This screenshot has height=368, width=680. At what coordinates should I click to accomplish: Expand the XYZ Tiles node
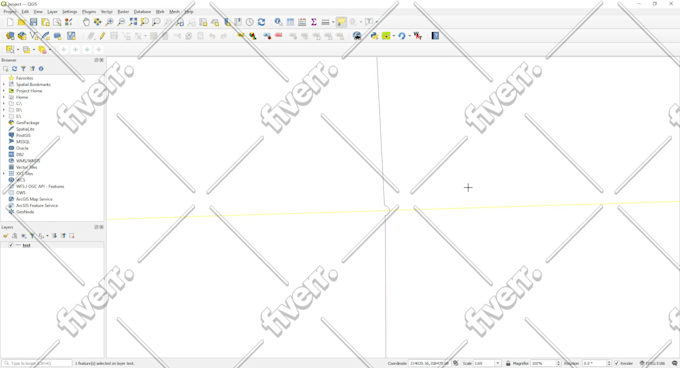(x=4, y=173)
